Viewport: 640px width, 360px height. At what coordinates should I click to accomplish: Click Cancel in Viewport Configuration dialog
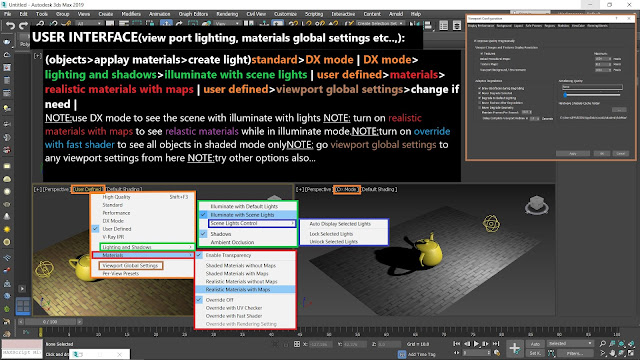click(x=620, y=153)
